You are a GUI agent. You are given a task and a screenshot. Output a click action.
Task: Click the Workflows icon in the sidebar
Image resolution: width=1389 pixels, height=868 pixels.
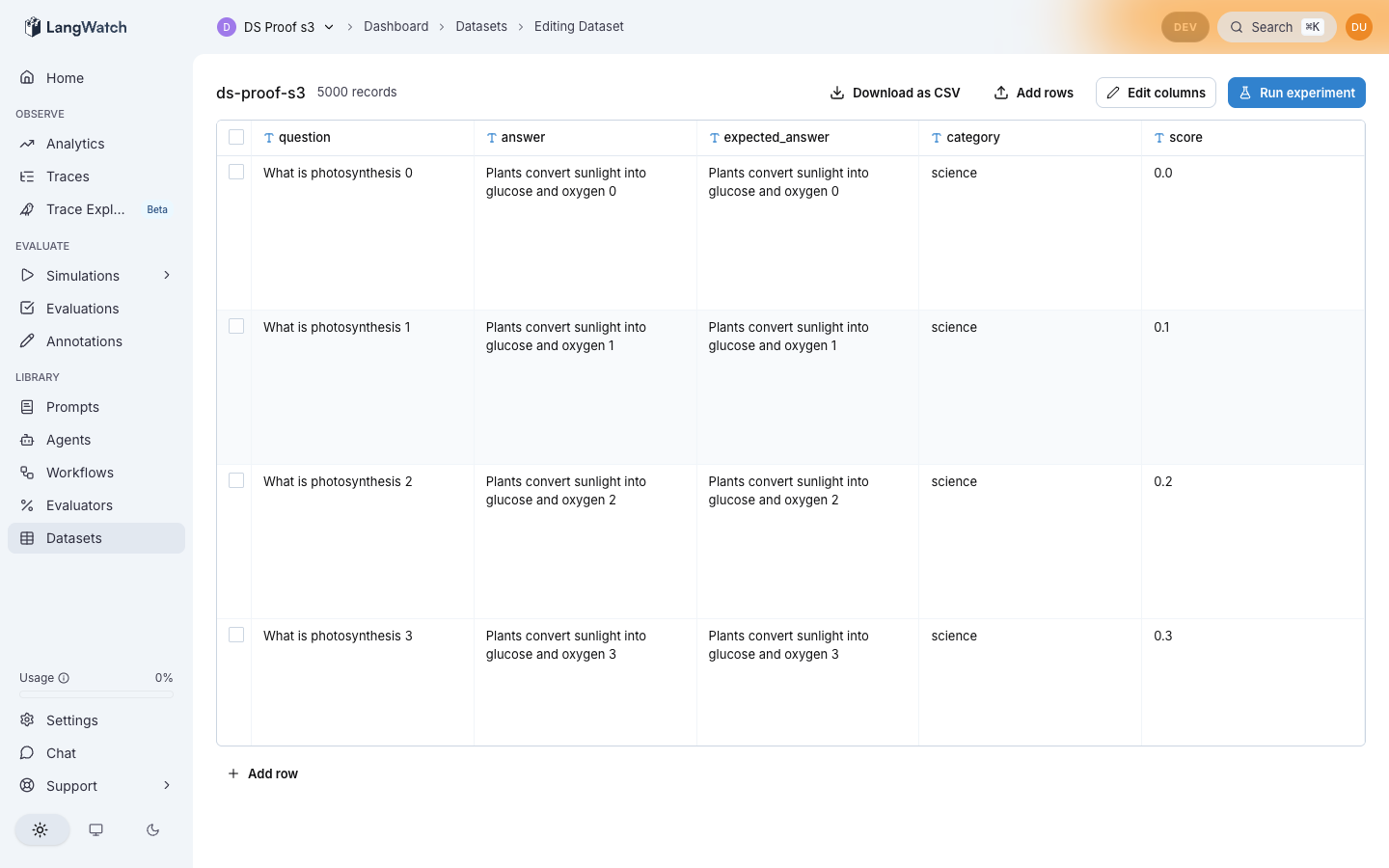click(27, 473)
